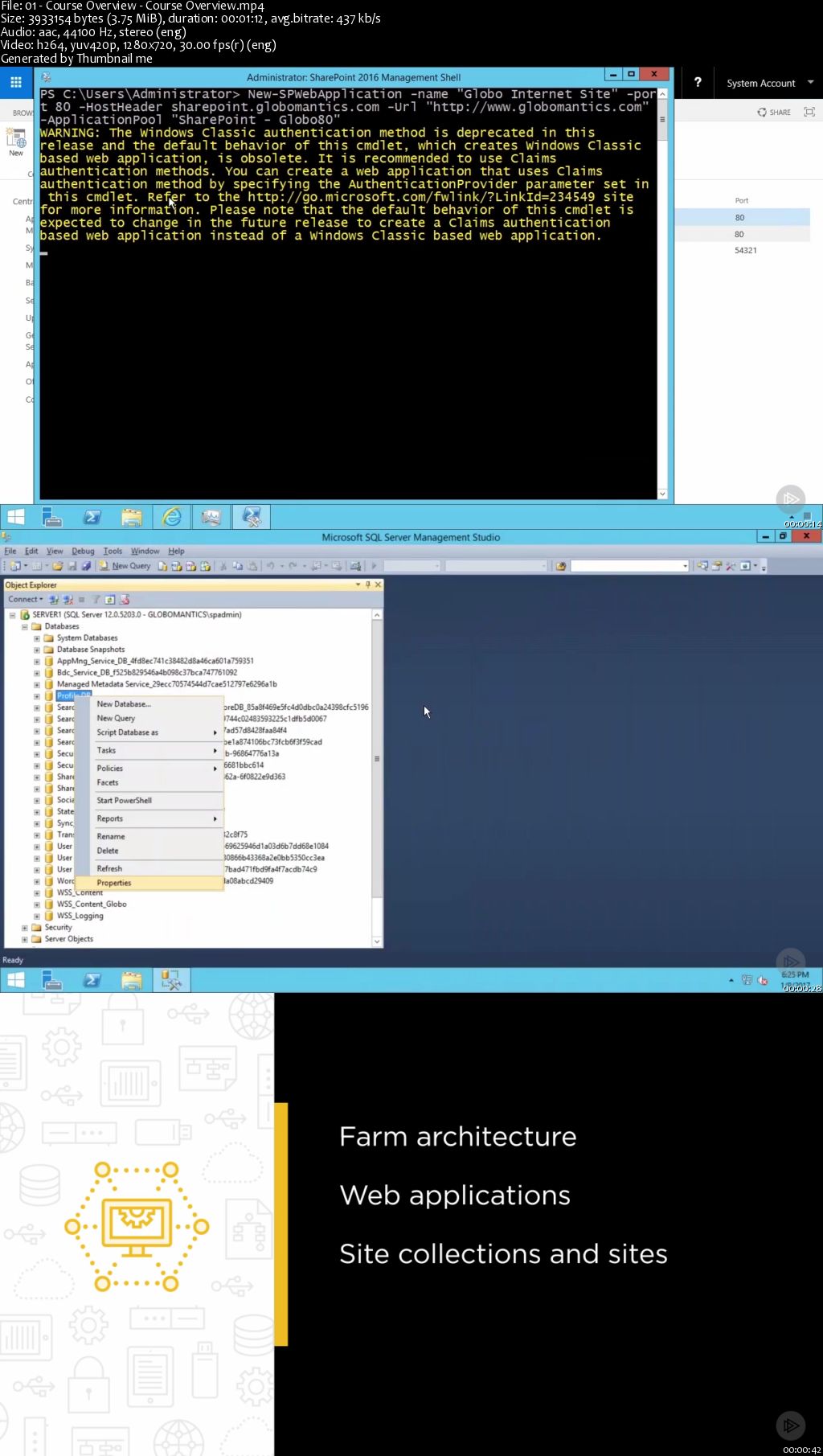The height and width of the screenshot is (1456, 823).
Task: Open the Window menu in SSMS
Action: 145,552
